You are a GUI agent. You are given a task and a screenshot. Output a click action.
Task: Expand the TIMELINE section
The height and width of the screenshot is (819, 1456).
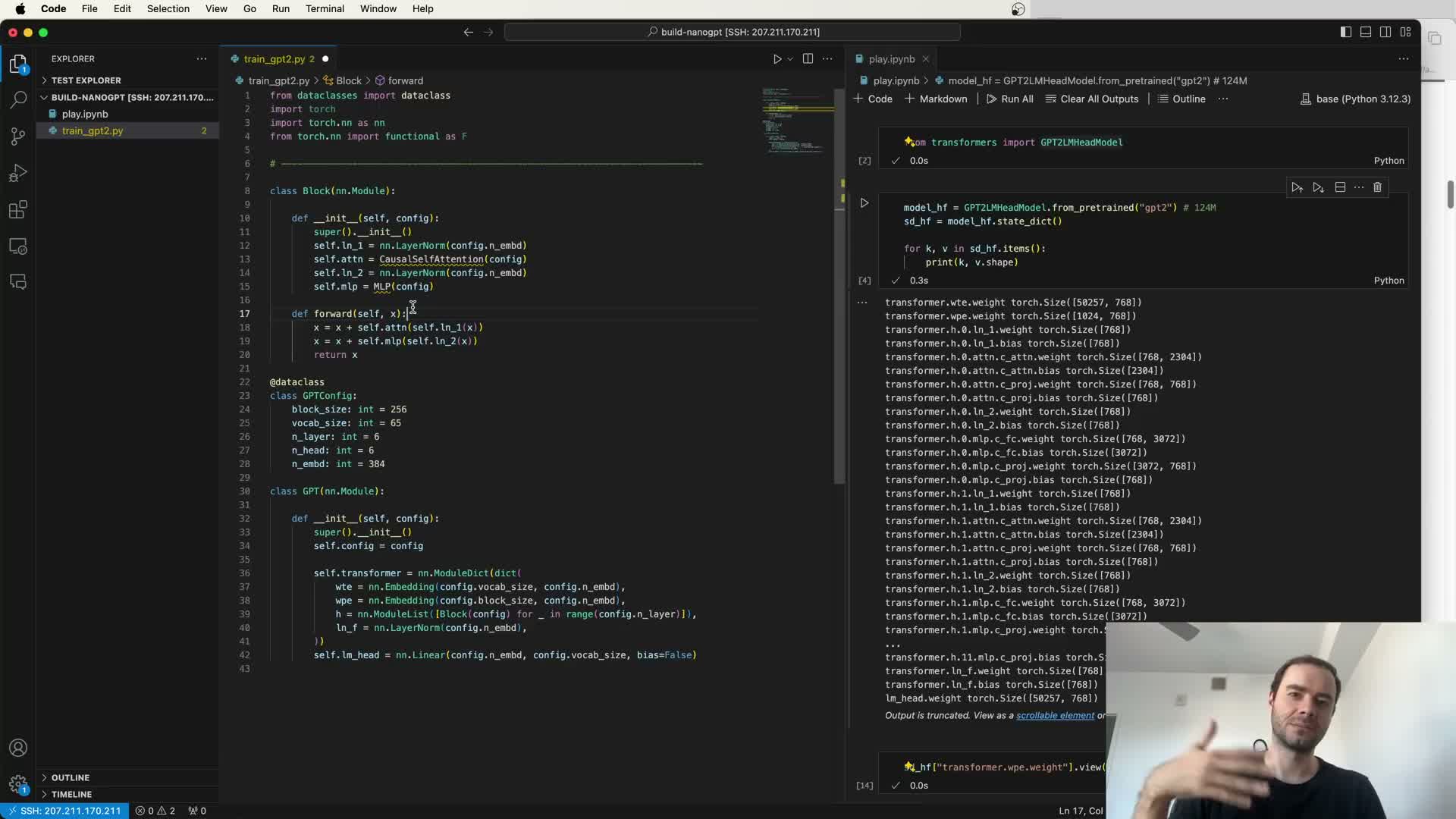(x=71, y=794)
